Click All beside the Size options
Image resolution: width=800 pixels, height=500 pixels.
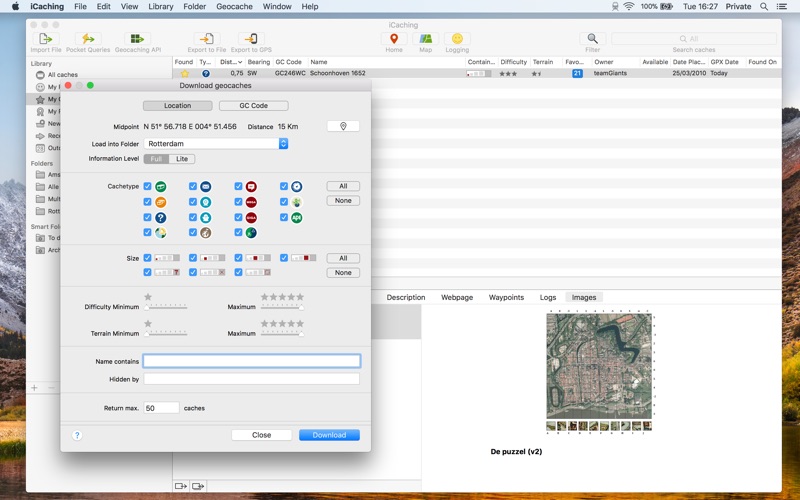[343, 258]
